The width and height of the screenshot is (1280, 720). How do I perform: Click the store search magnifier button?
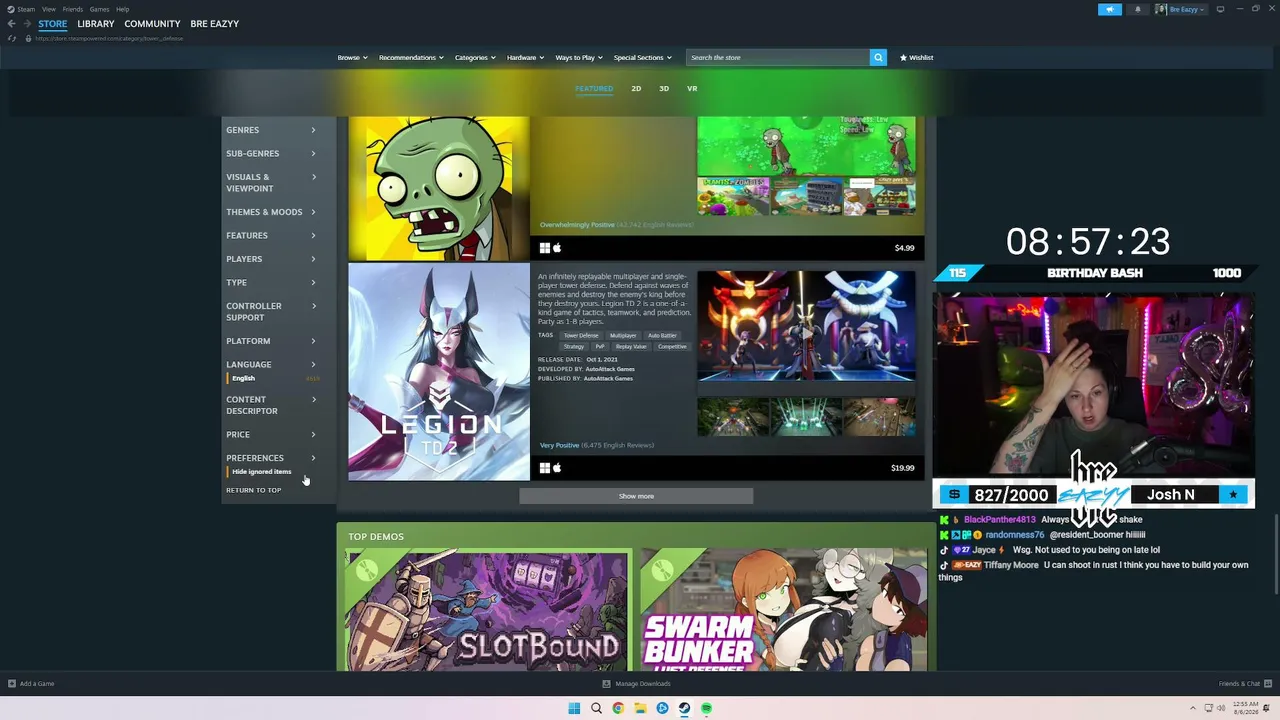[878, 58]
